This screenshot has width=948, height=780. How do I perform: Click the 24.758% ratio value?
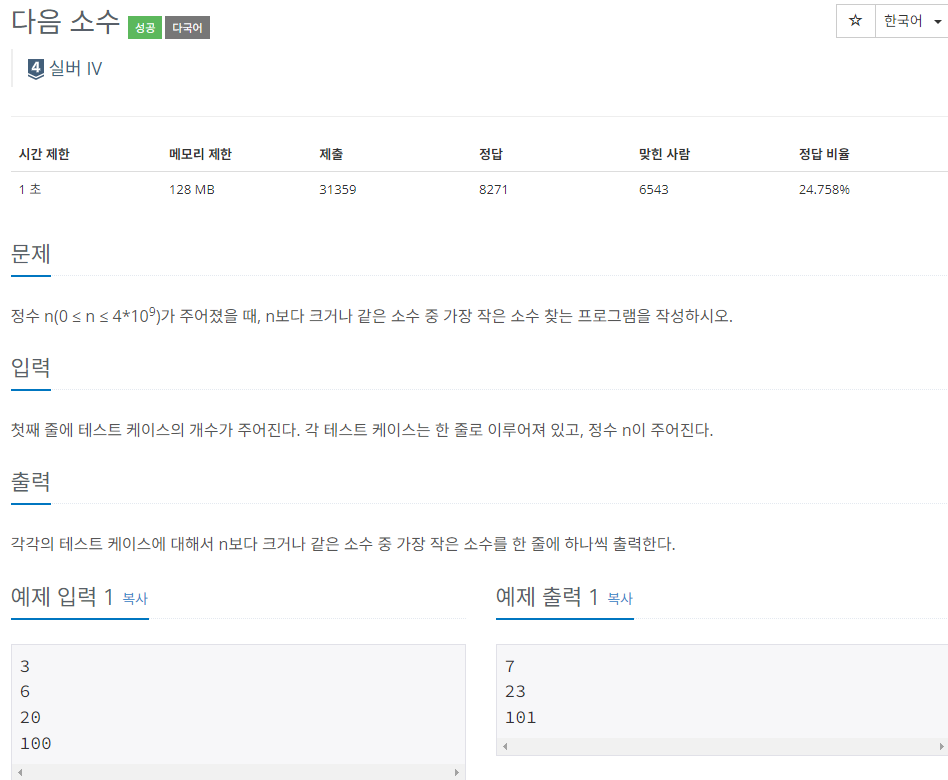pyautogui.click(x=824, y=189)
